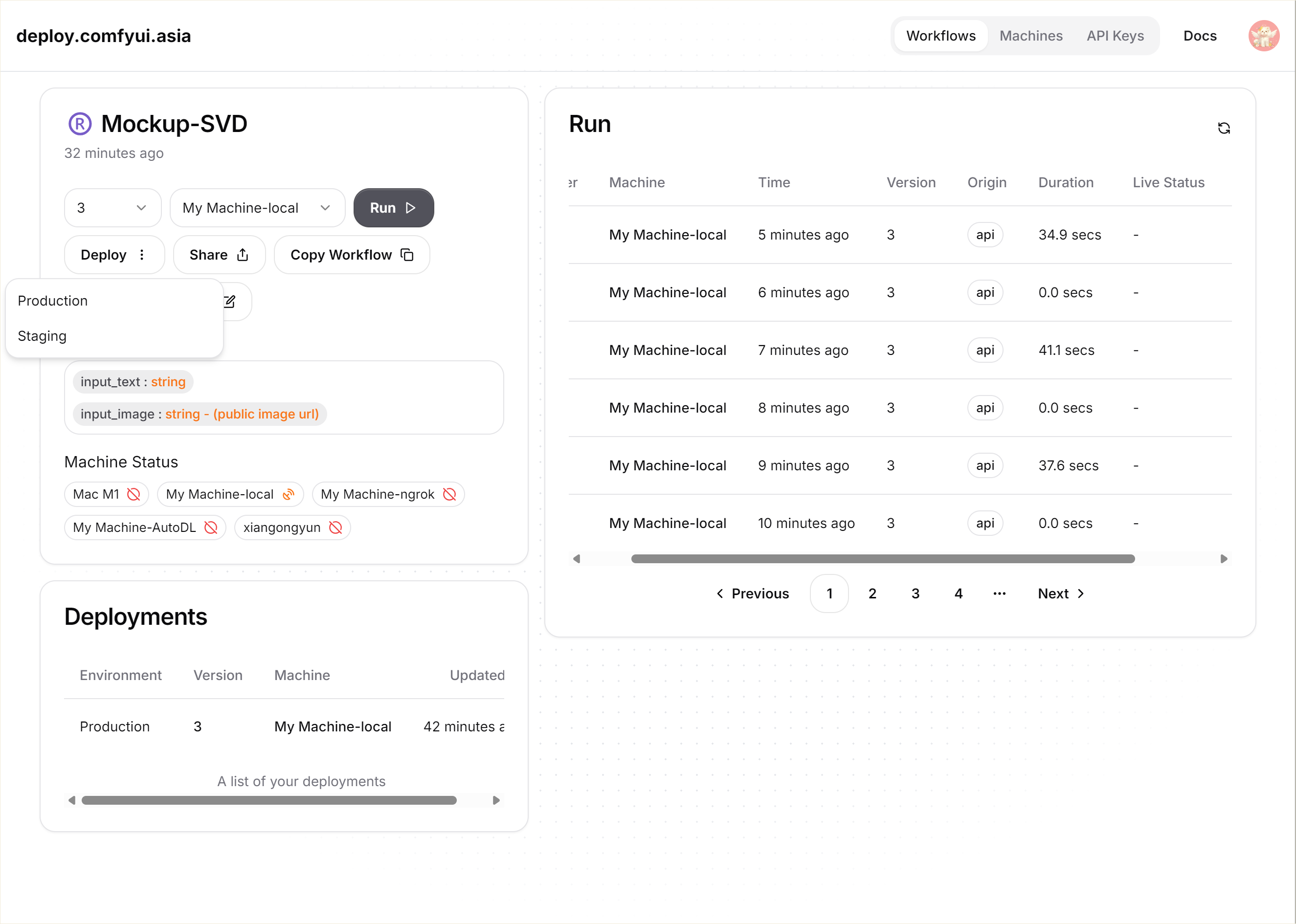This screenshot has height=924, width=1296.
Task: Click My Machine-AutoDL disconnected status icon
Action: tap(211, 528)
